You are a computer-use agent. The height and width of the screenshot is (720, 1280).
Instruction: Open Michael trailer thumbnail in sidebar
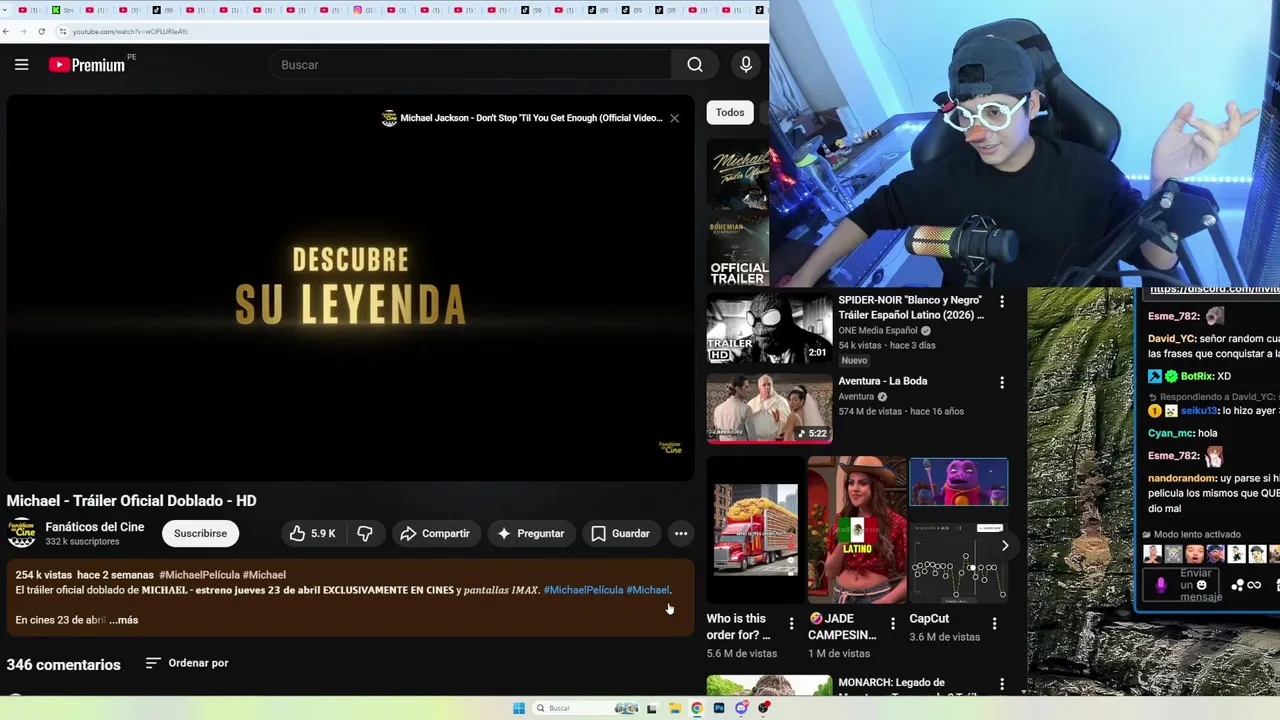tap(738, 176)
